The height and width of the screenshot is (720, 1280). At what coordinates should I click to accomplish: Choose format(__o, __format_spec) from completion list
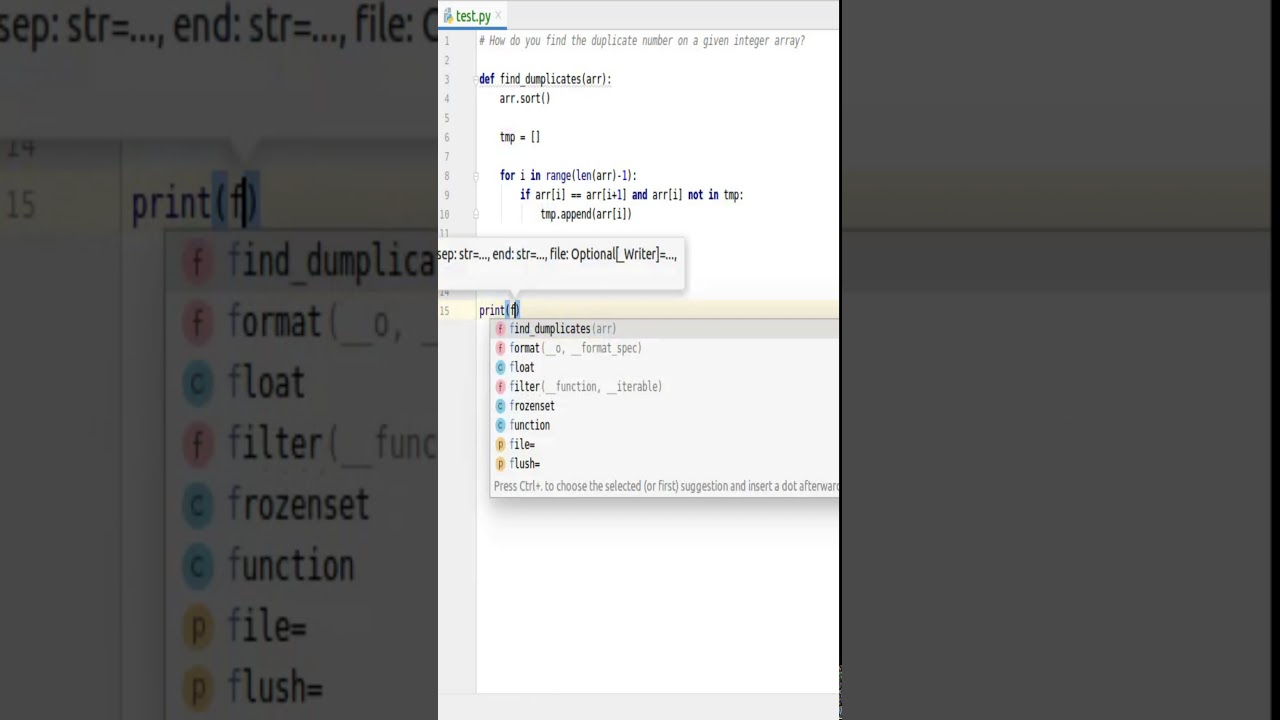pos(664,348)
